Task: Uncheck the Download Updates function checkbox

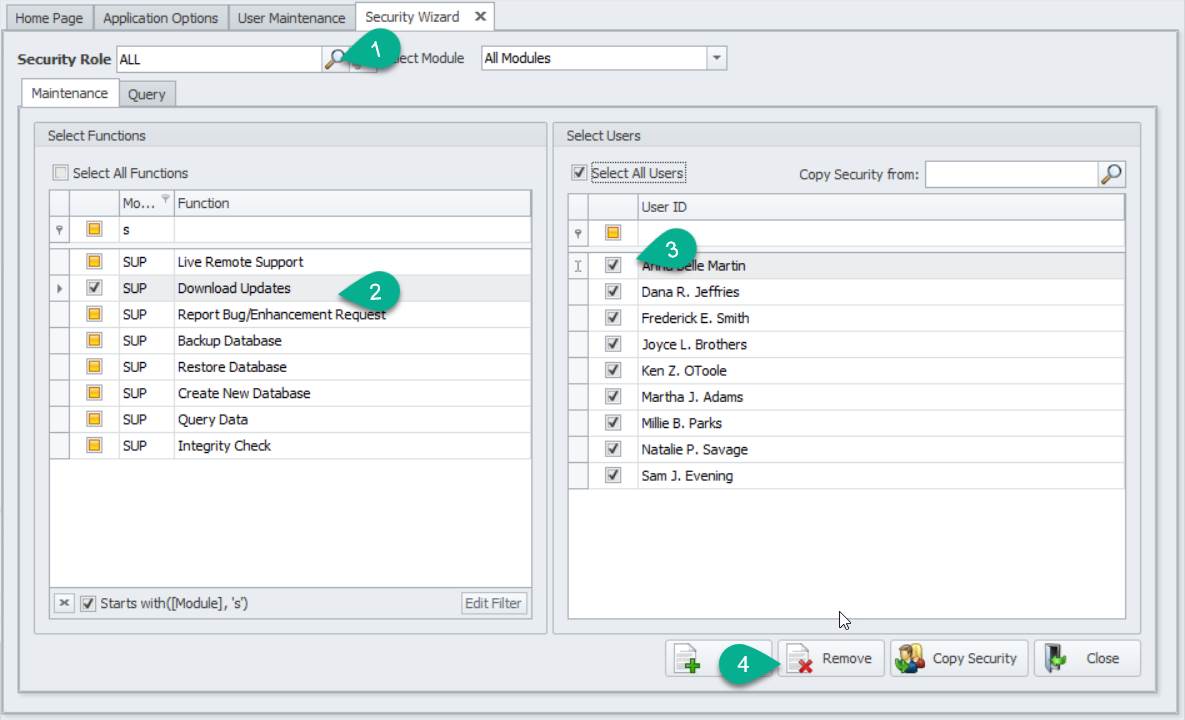Action: click(x=94, y=288)
